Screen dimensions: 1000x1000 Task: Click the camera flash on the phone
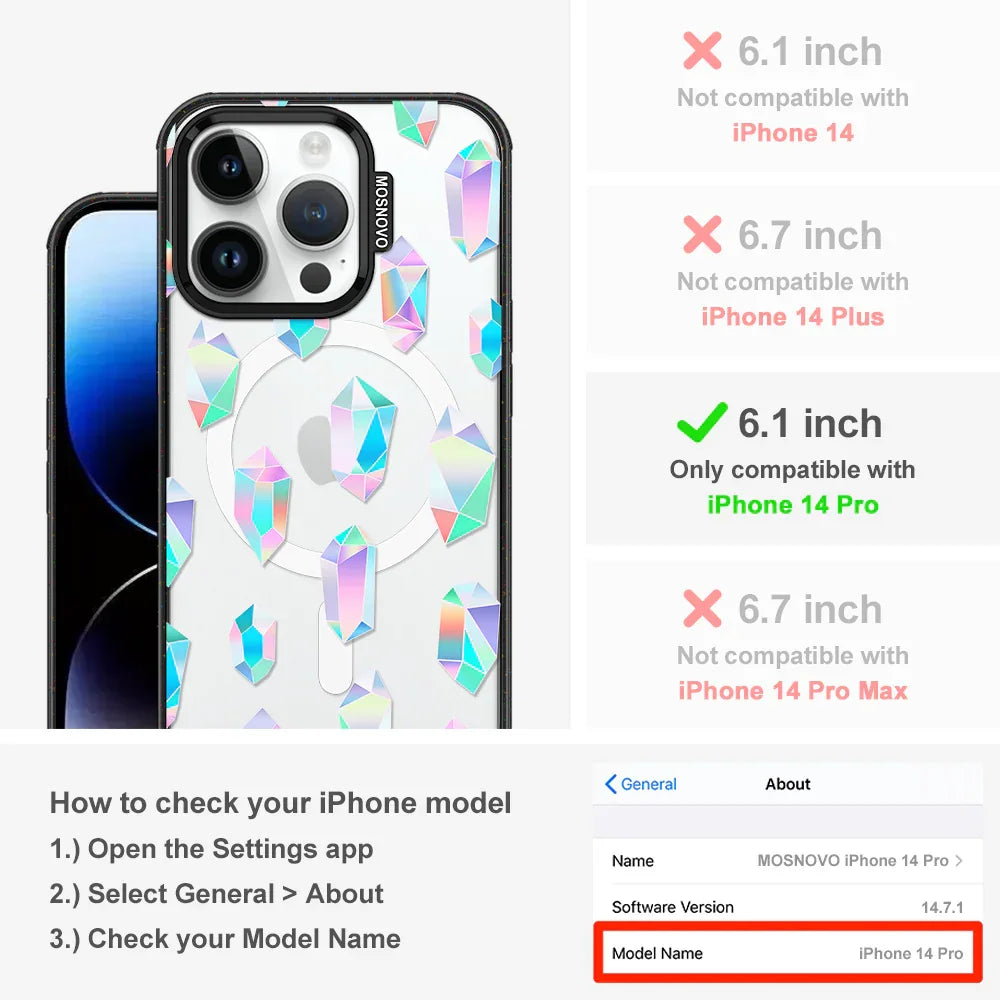tap(315, 145)
